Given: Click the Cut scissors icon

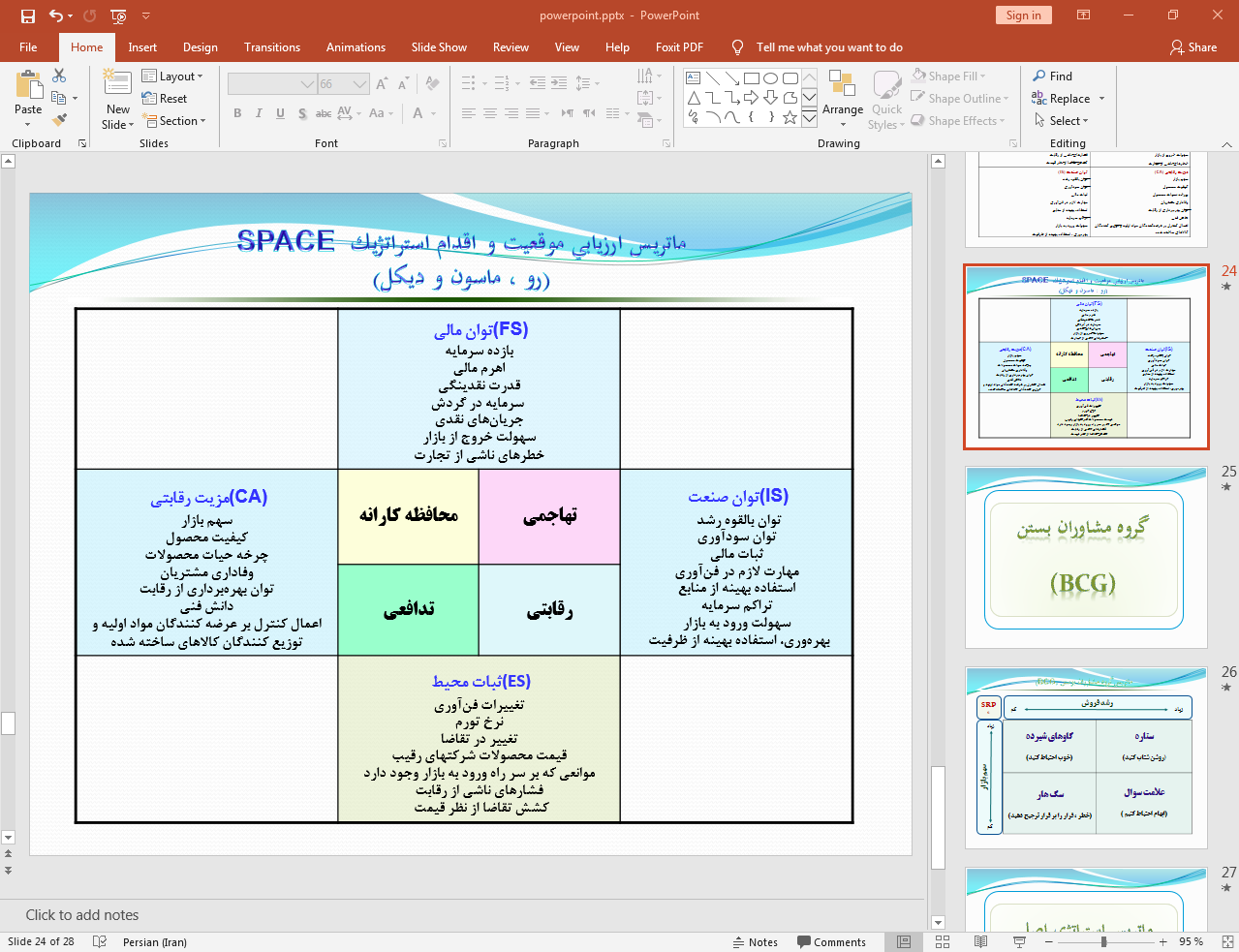Looking at the screenshot, I should click(x=59, y=76).
